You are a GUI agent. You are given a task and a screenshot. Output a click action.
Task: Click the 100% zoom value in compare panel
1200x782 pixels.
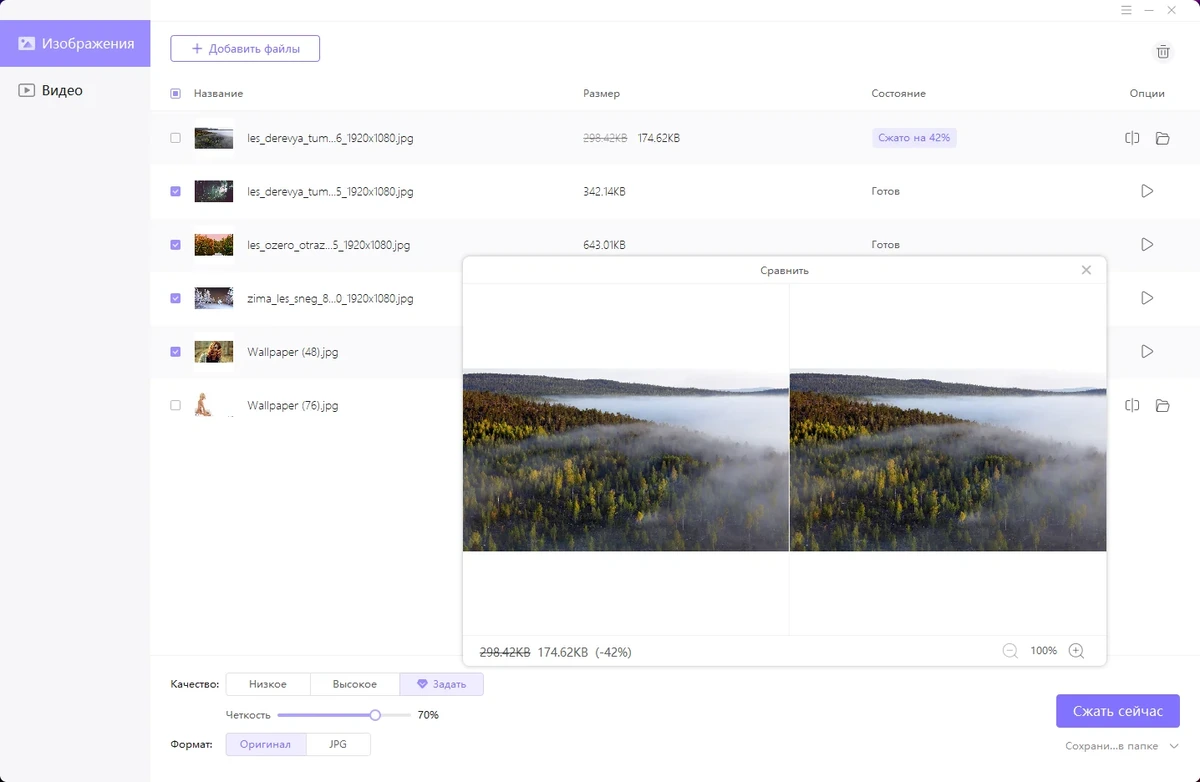tap(1043, 651)
